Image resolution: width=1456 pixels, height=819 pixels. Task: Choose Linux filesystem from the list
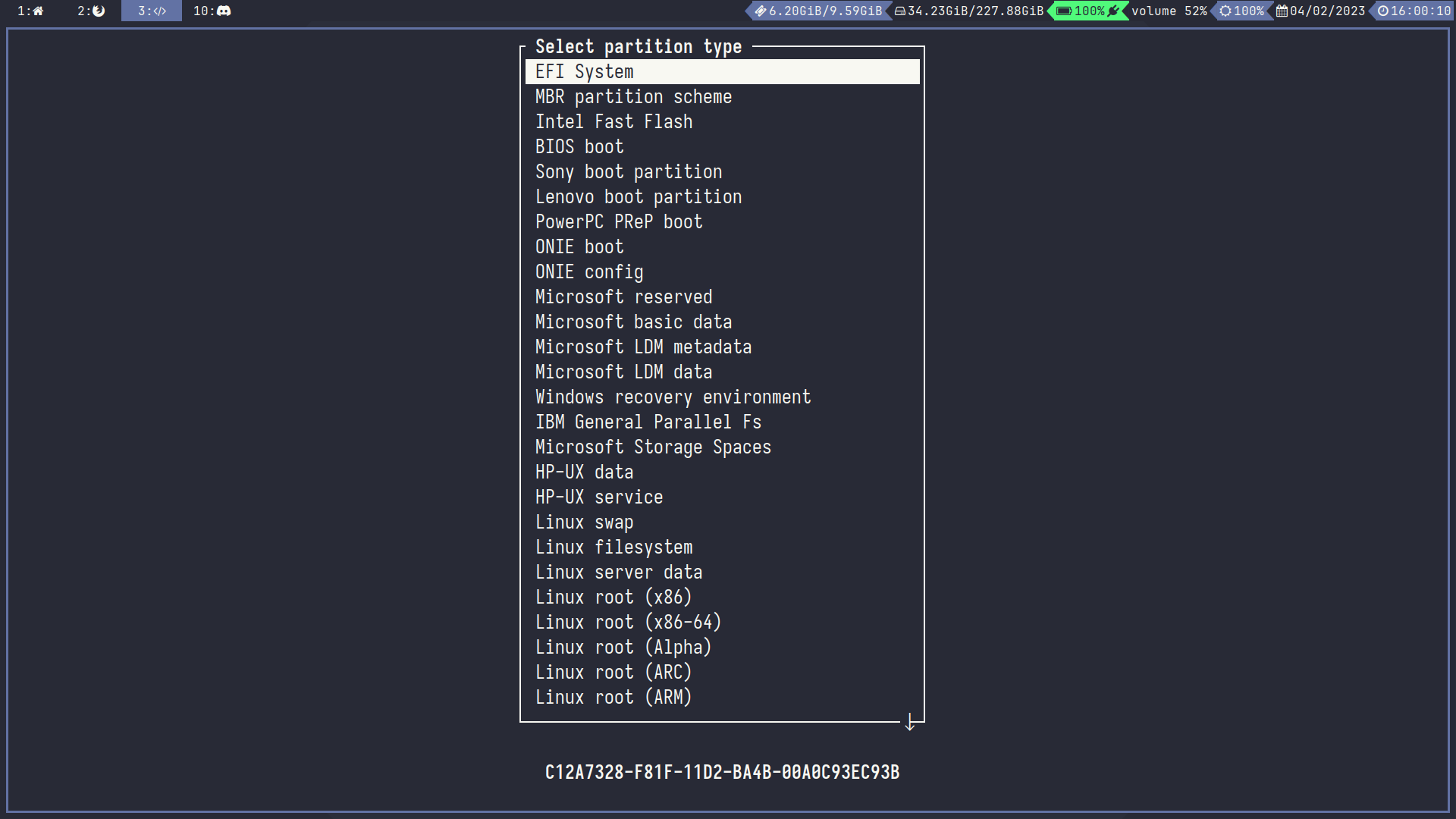[x=613, y=548]
